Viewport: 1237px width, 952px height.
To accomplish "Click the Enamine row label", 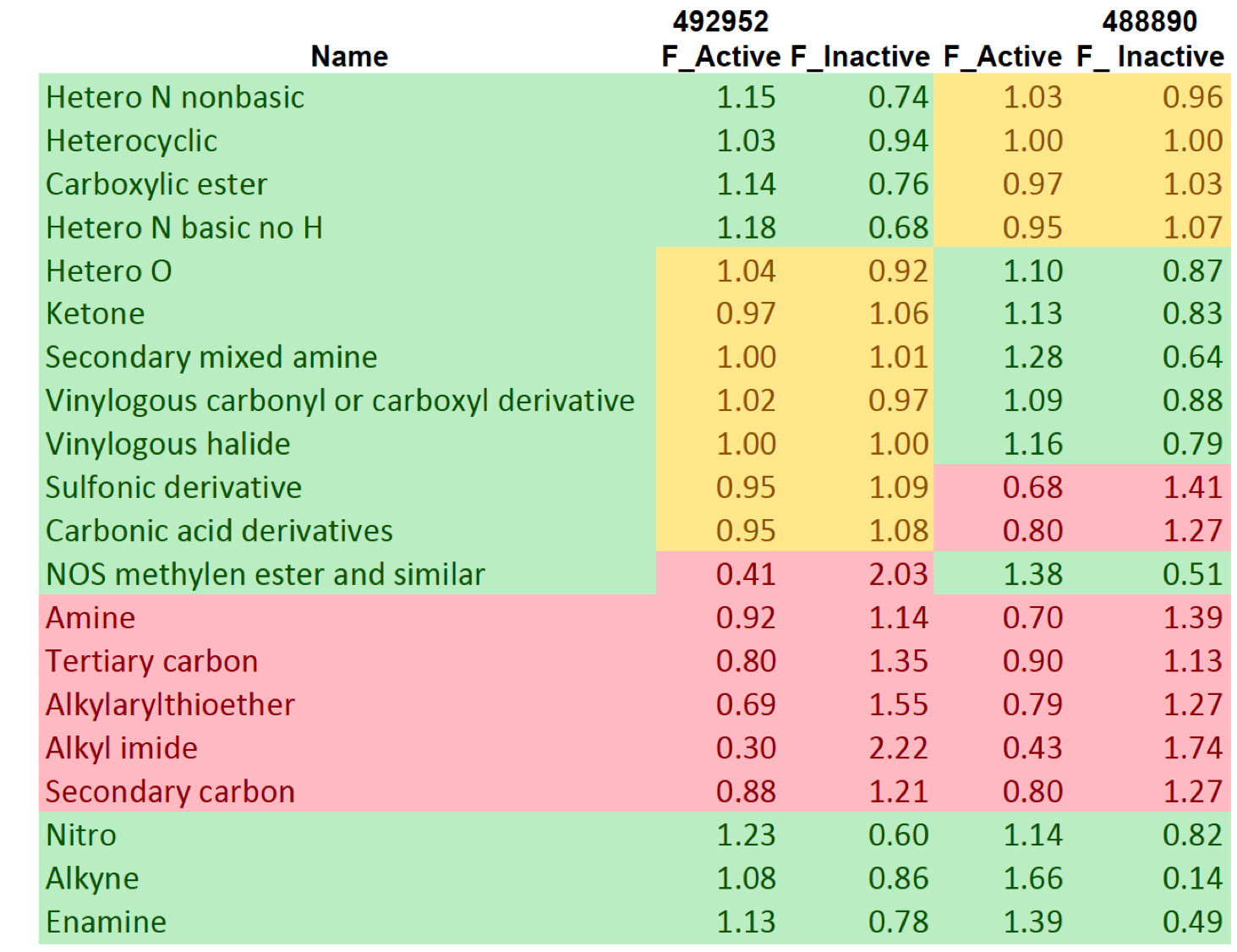I will 107,922.
